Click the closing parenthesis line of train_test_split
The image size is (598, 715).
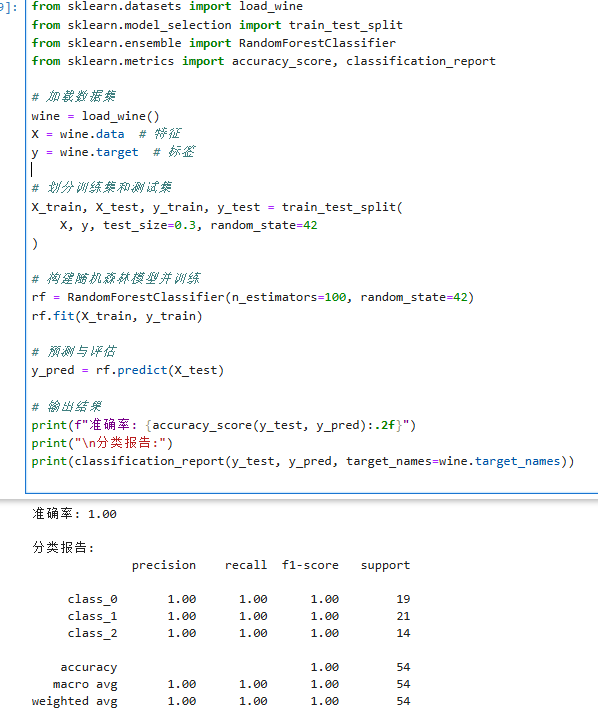[35, 244]
